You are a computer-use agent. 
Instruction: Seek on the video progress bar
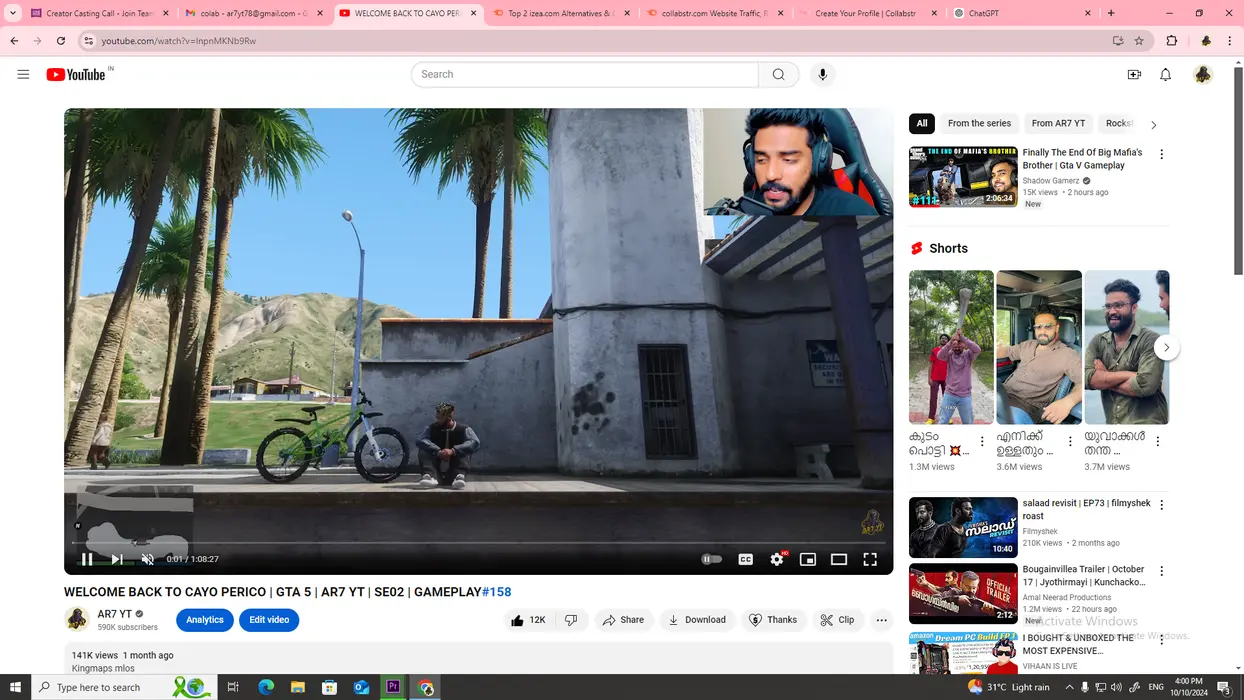(478, 543)
